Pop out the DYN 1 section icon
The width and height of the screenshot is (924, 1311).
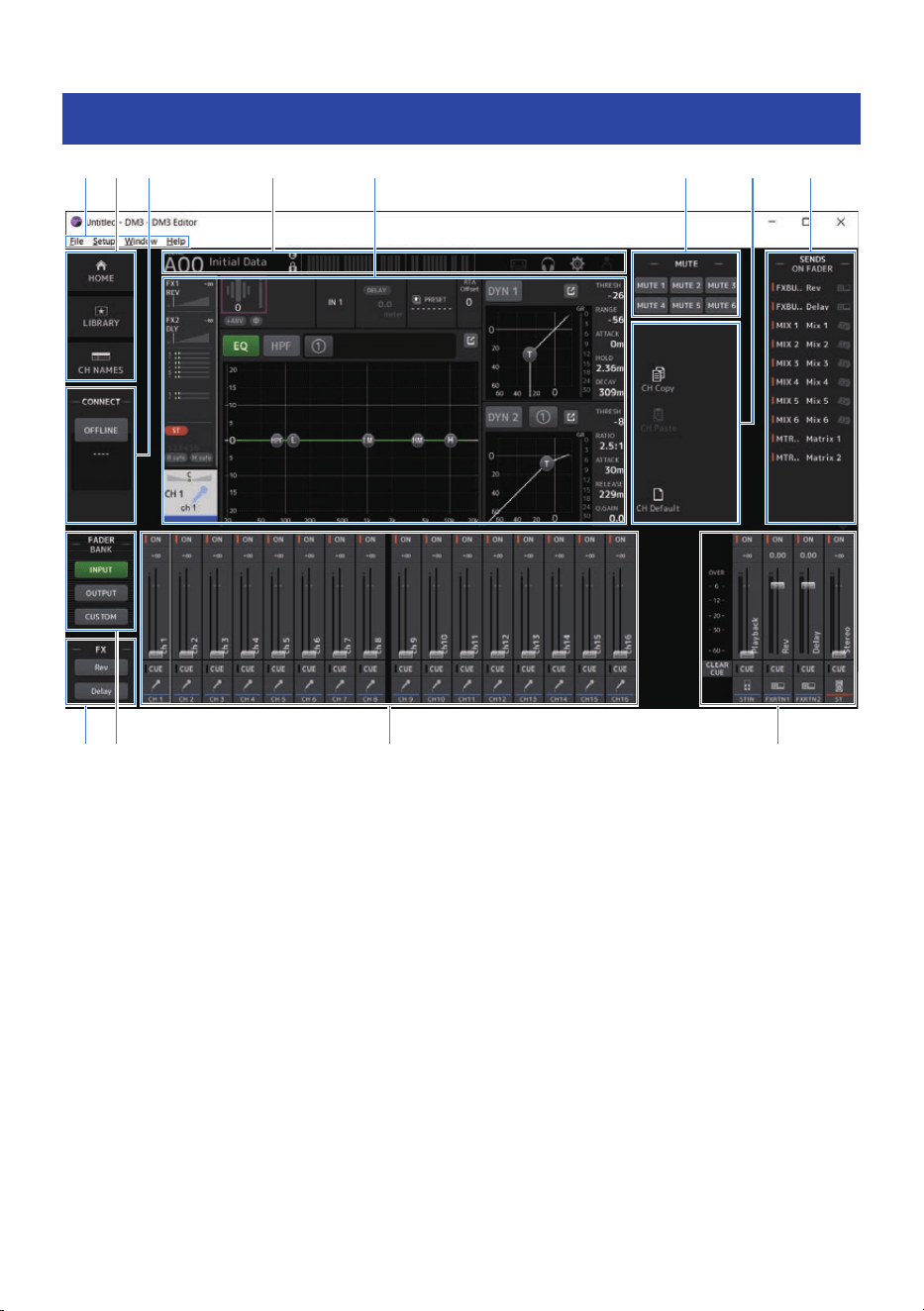(x=571, y=291)
